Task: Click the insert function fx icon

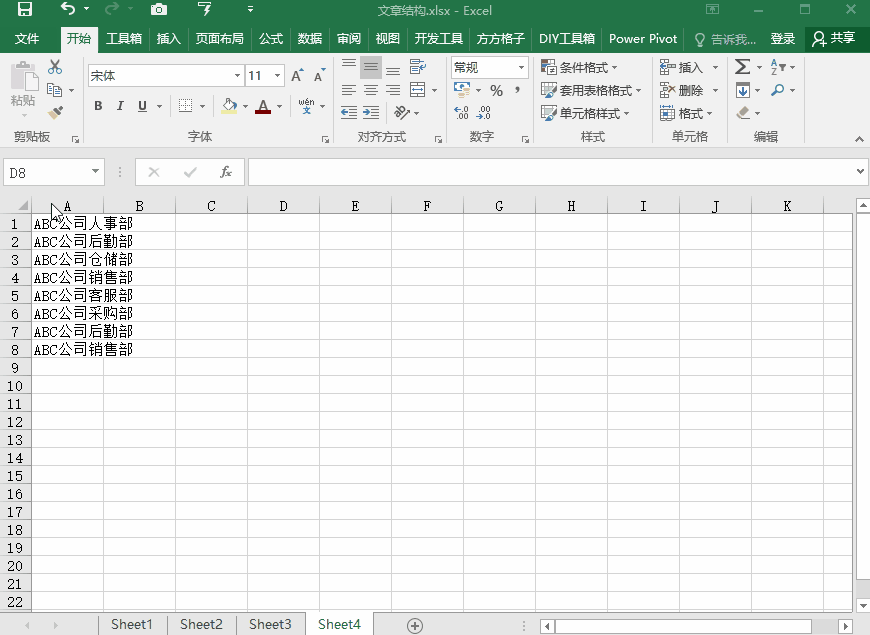Action: [226, 172]
